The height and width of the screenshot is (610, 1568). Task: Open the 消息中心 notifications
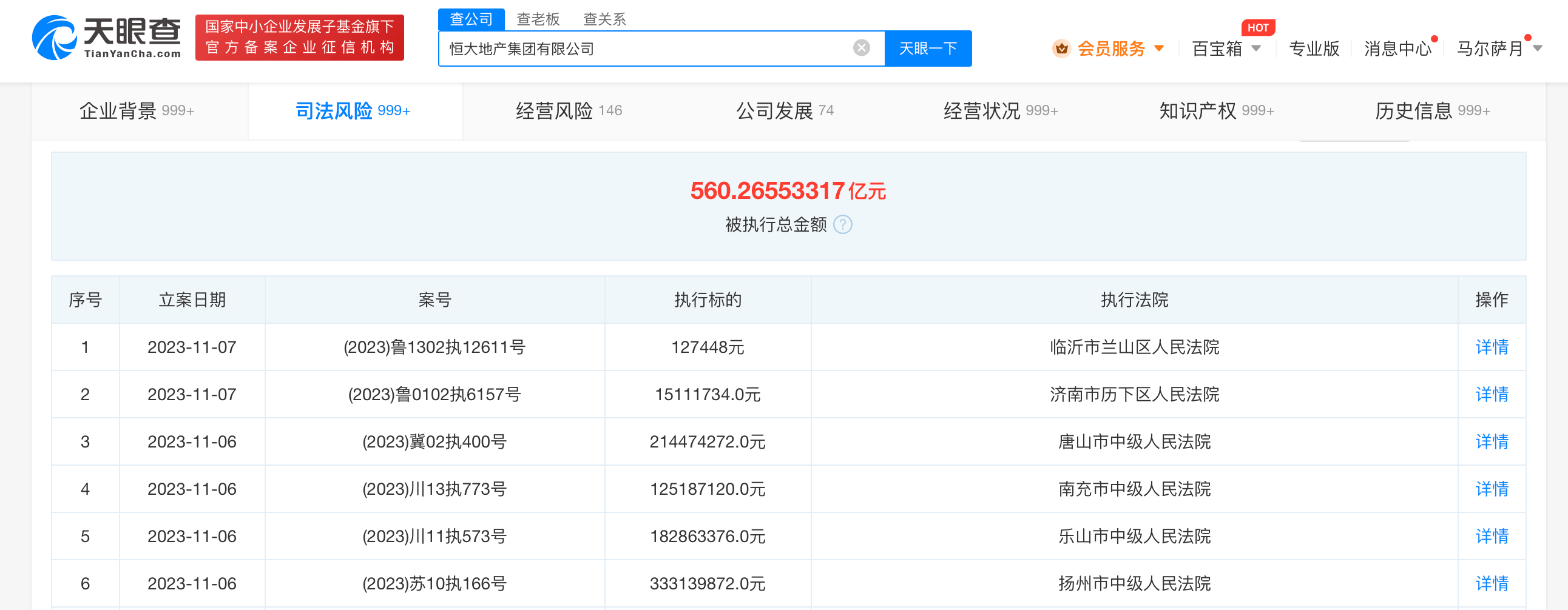[1397, 49]
